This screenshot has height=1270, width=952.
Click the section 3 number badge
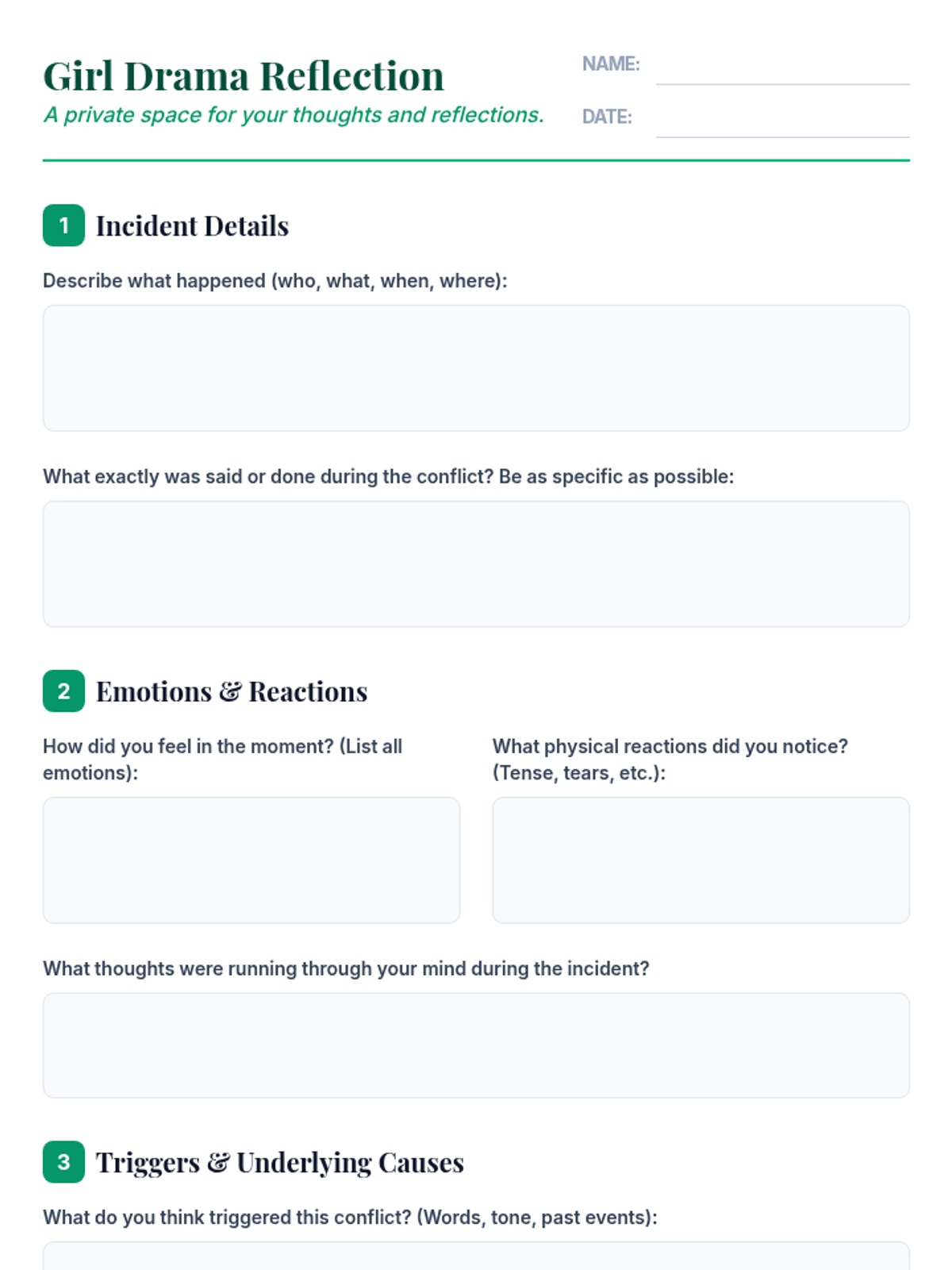[x=63, y=1162]
